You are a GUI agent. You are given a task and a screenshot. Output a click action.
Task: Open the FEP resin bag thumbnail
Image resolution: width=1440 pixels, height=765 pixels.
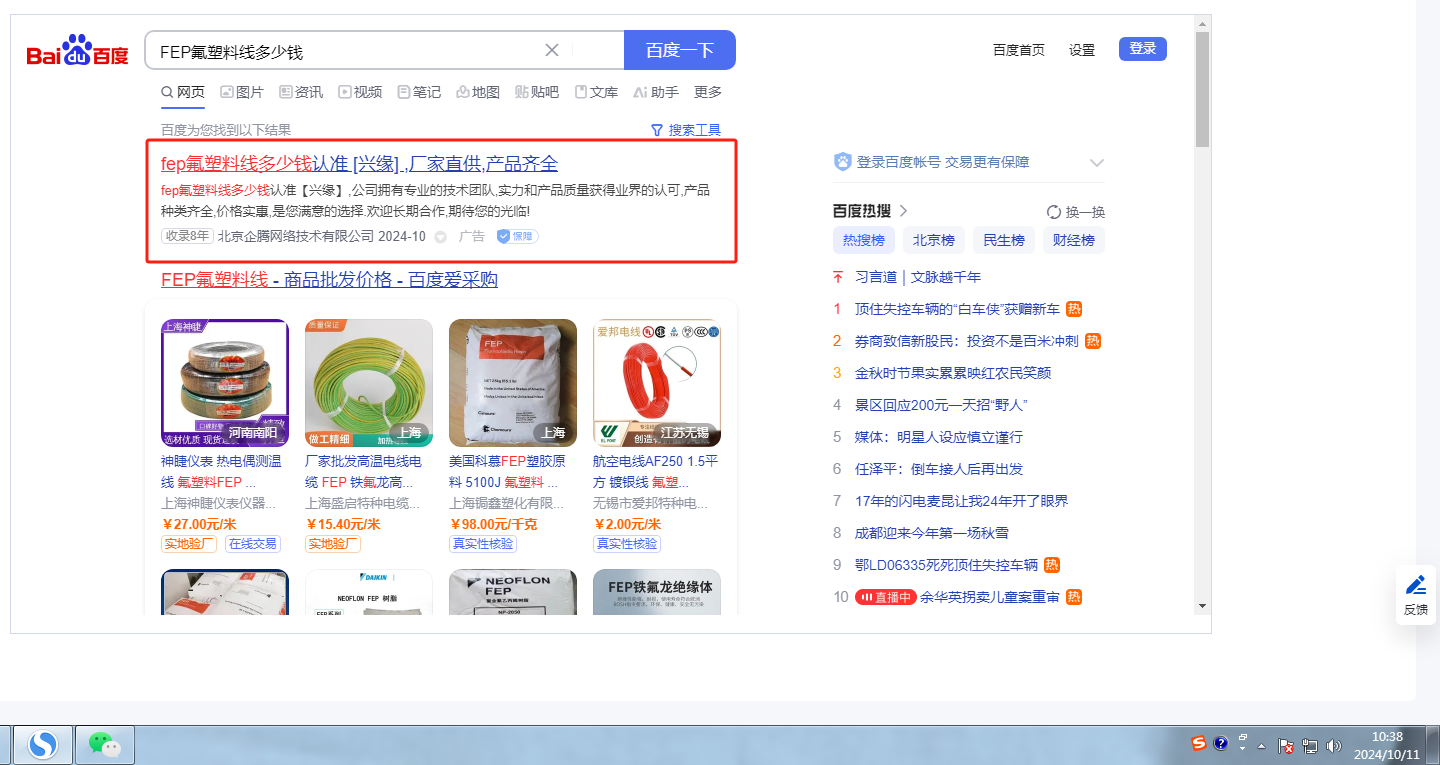point(513,383)
